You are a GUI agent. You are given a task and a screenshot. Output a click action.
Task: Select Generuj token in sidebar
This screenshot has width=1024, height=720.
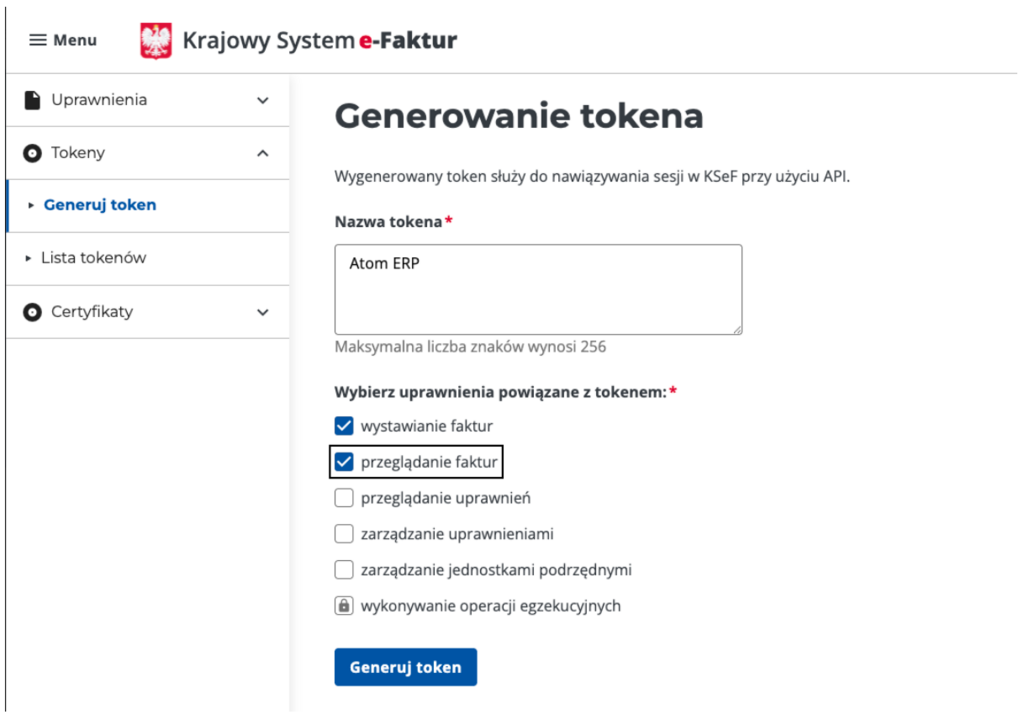[x=100, y=205]
